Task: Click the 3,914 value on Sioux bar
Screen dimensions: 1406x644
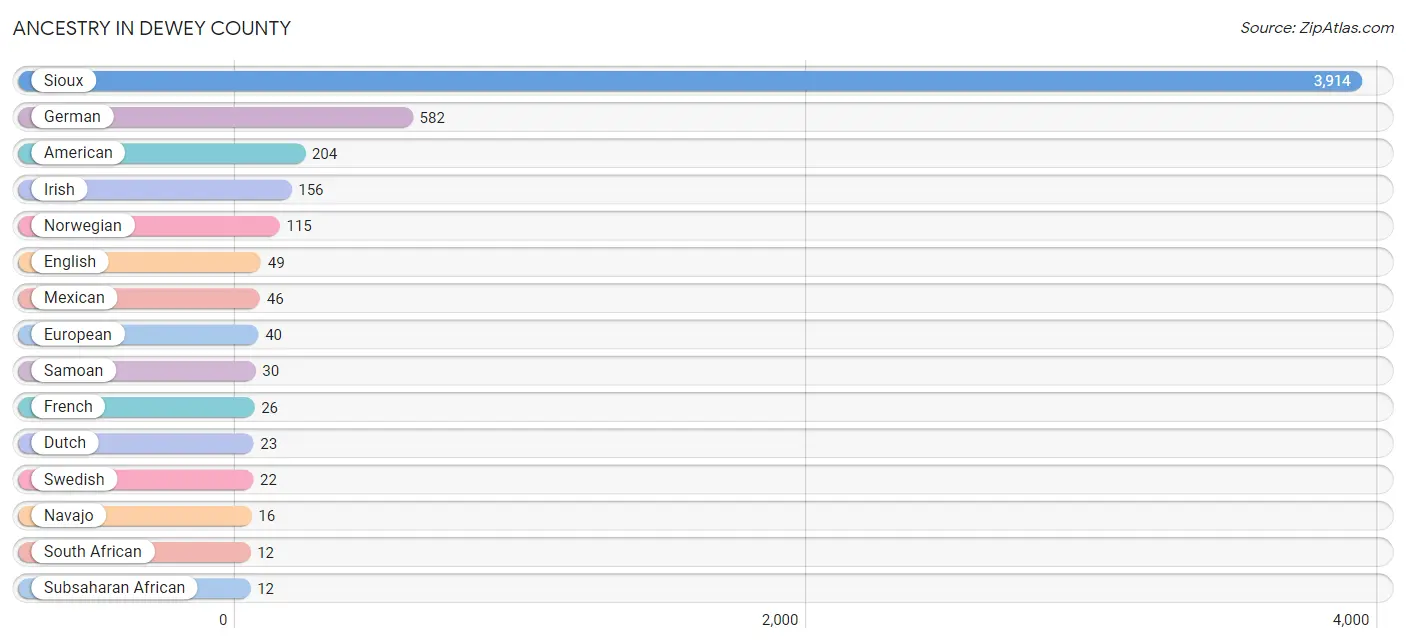Action: tap(1332, 81)
